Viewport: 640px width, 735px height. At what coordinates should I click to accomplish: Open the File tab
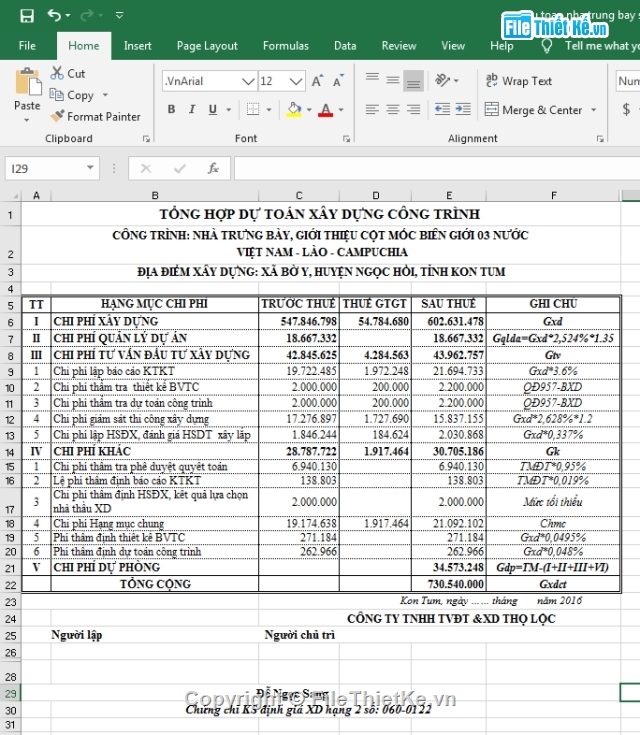point(27,46)
